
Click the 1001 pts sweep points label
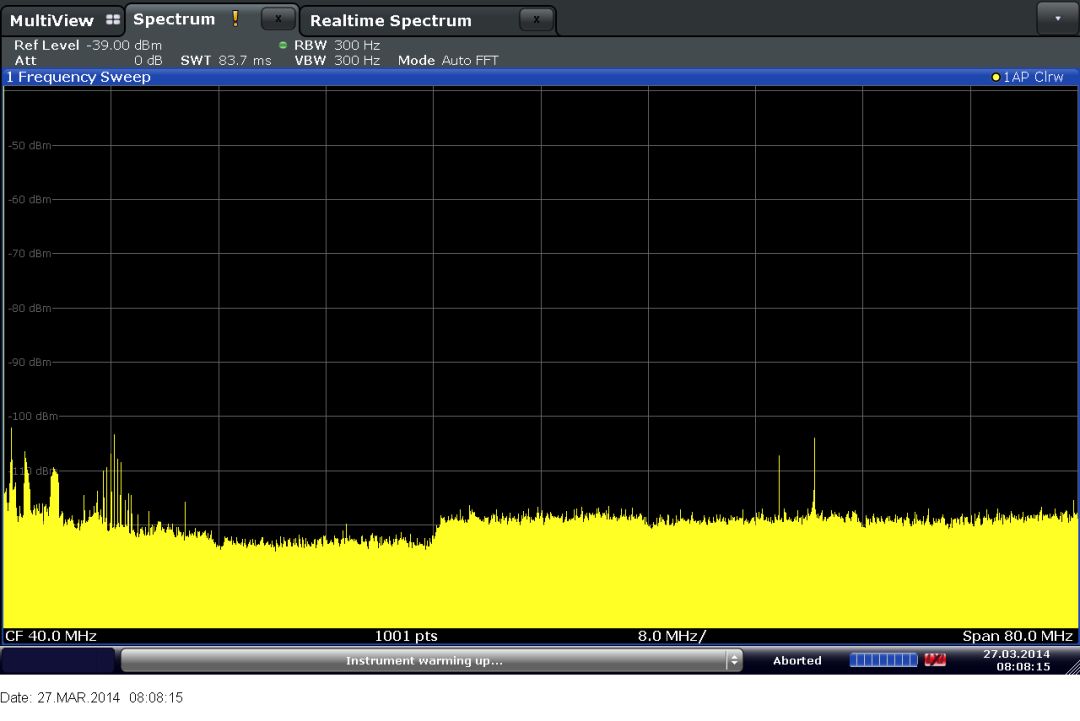406,636
